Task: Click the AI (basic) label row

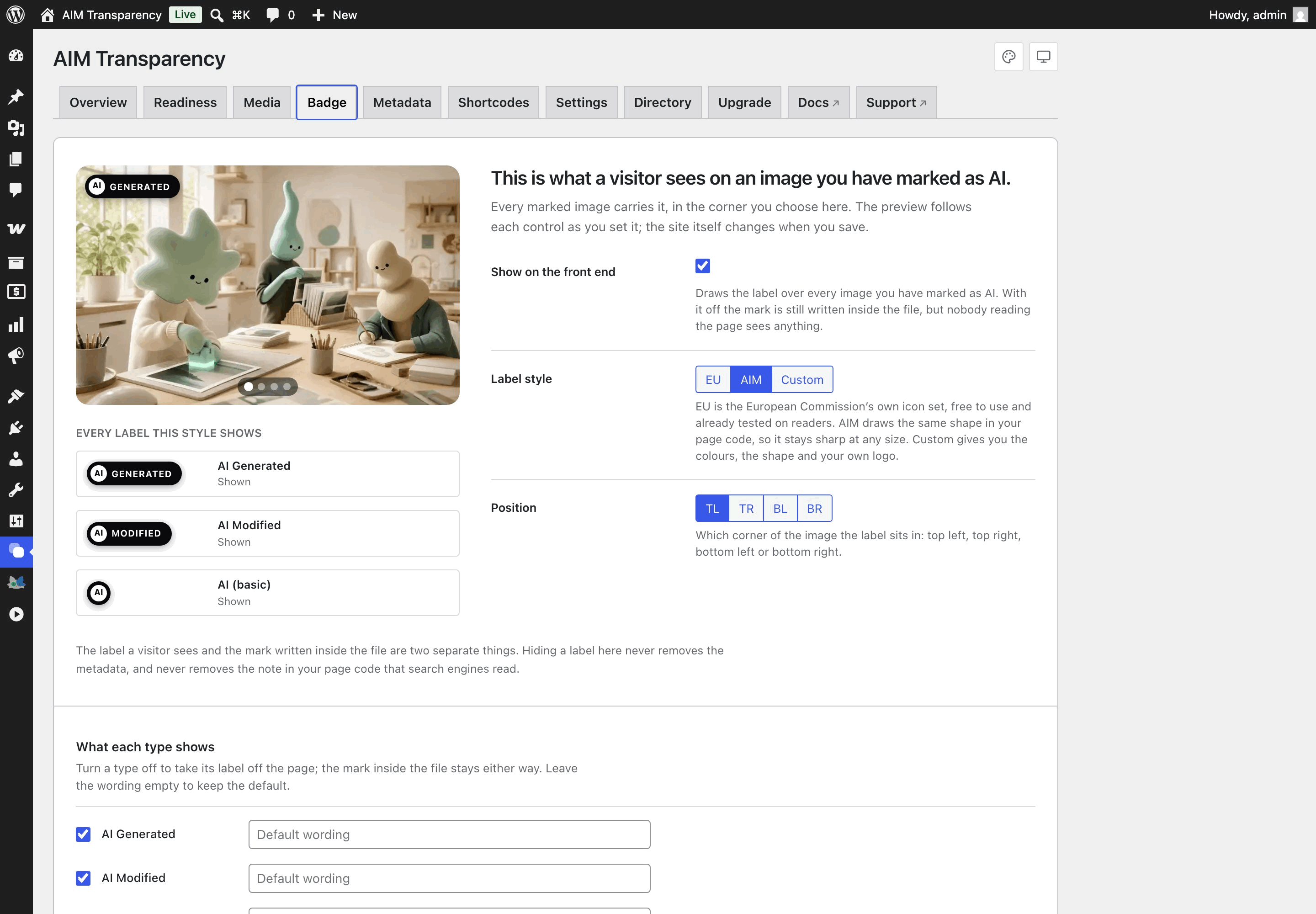Action: click(267, 593)
